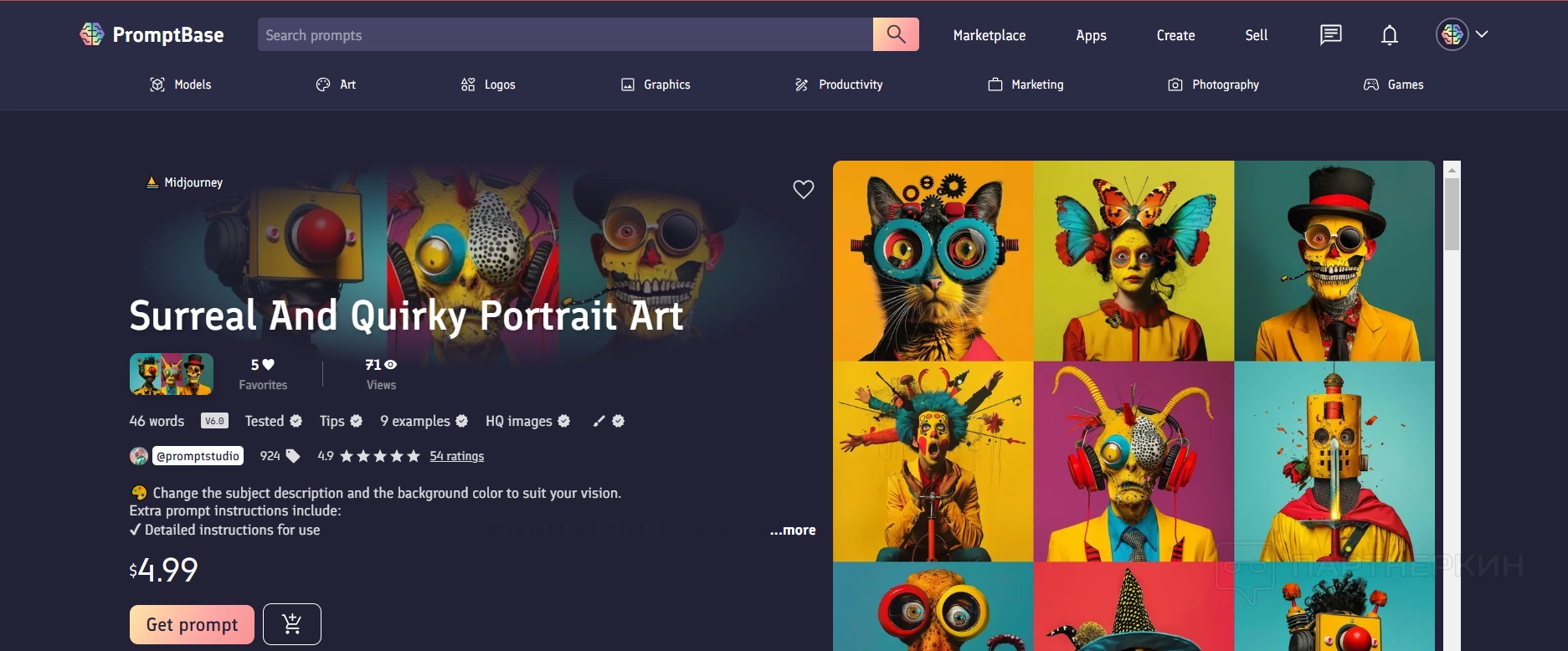Click the PromptBase logo
The image size is (1568, 651).
pos(152,34)
